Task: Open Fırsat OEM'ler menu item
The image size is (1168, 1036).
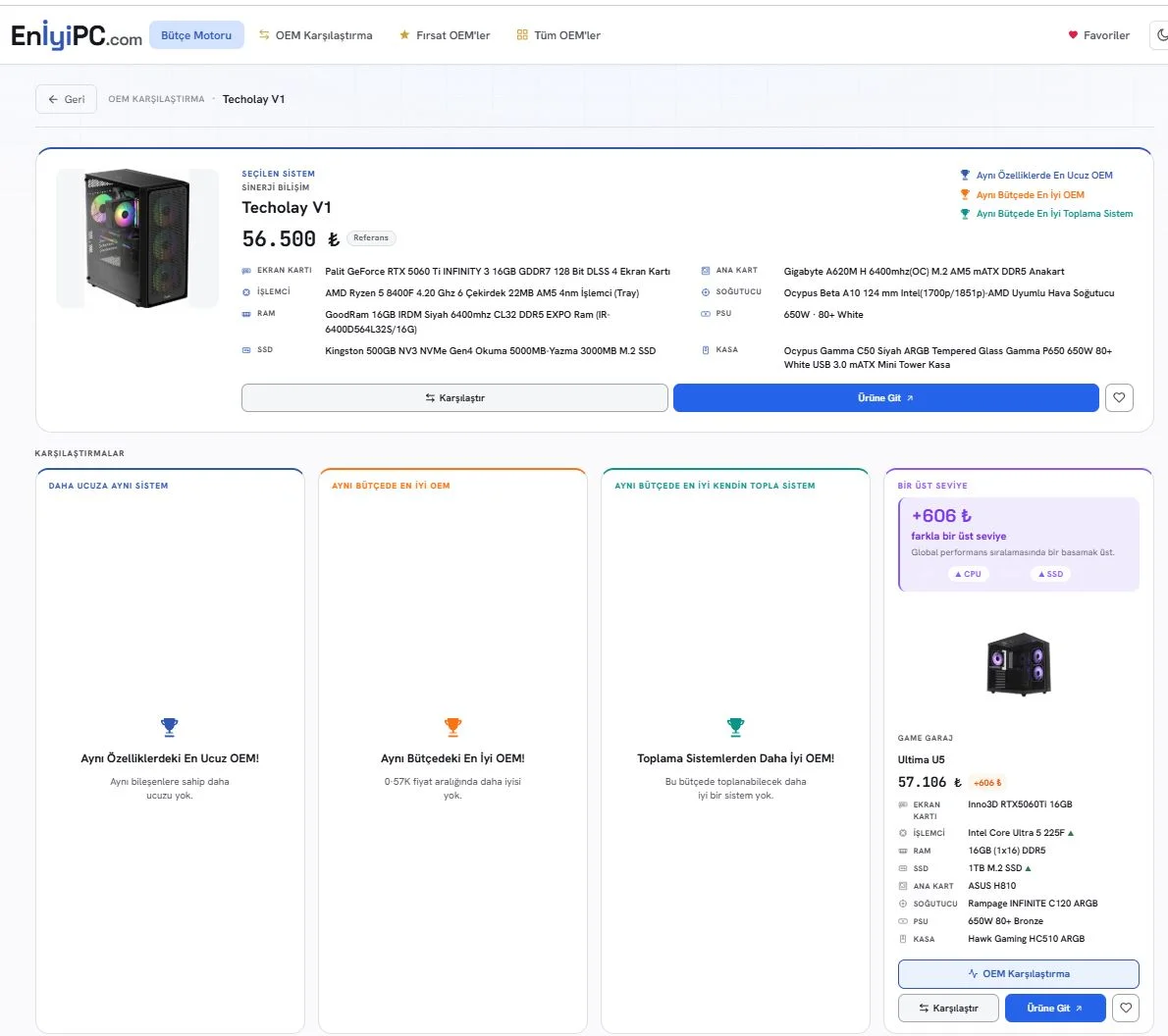Action: point(445,35)
